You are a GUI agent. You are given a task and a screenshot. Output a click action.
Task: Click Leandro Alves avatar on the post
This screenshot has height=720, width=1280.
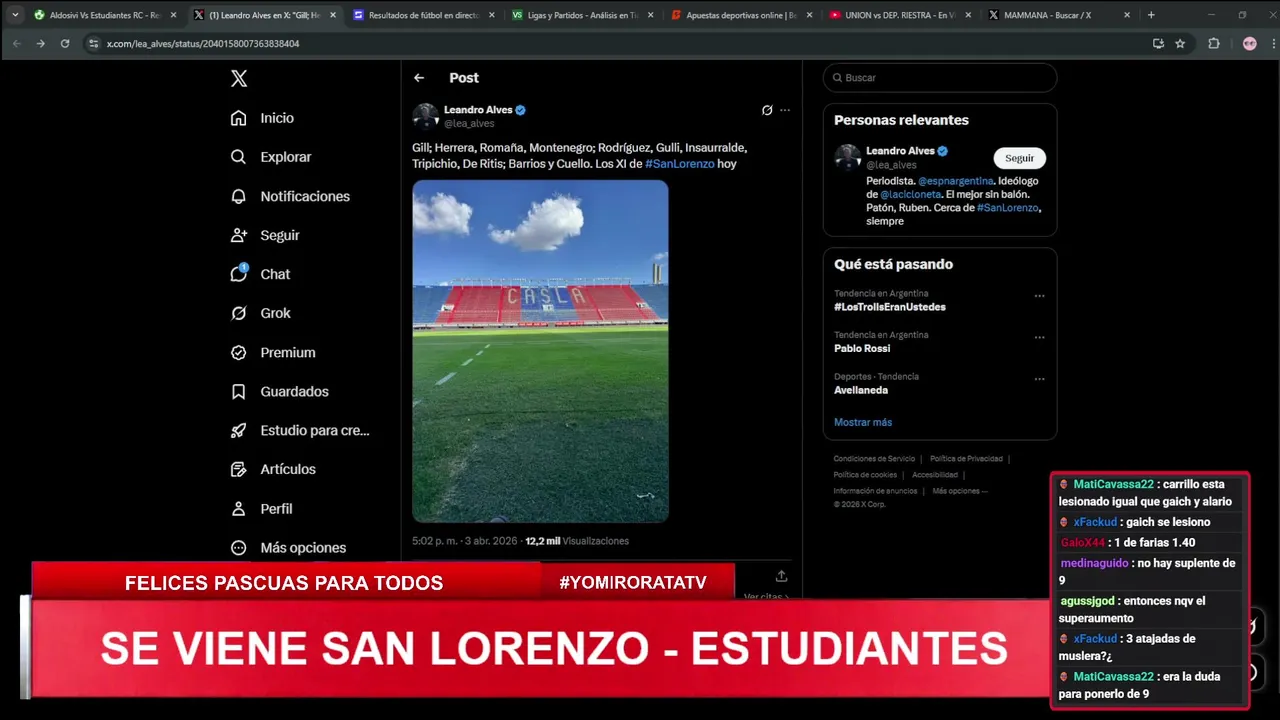[426, 116]
